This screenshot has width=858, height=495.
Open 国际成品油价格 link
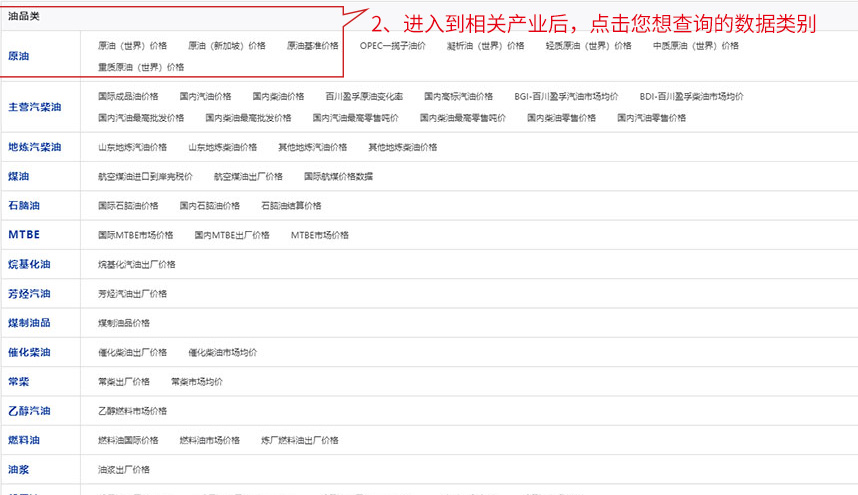click(128, 97)
